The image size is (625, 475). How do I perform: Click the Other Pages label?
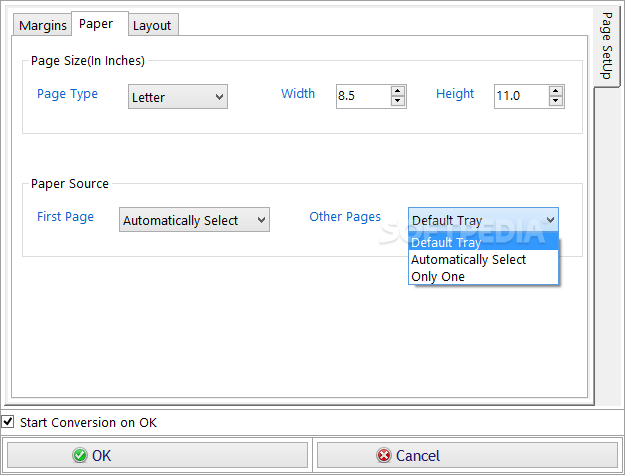(x=345, y=217)
